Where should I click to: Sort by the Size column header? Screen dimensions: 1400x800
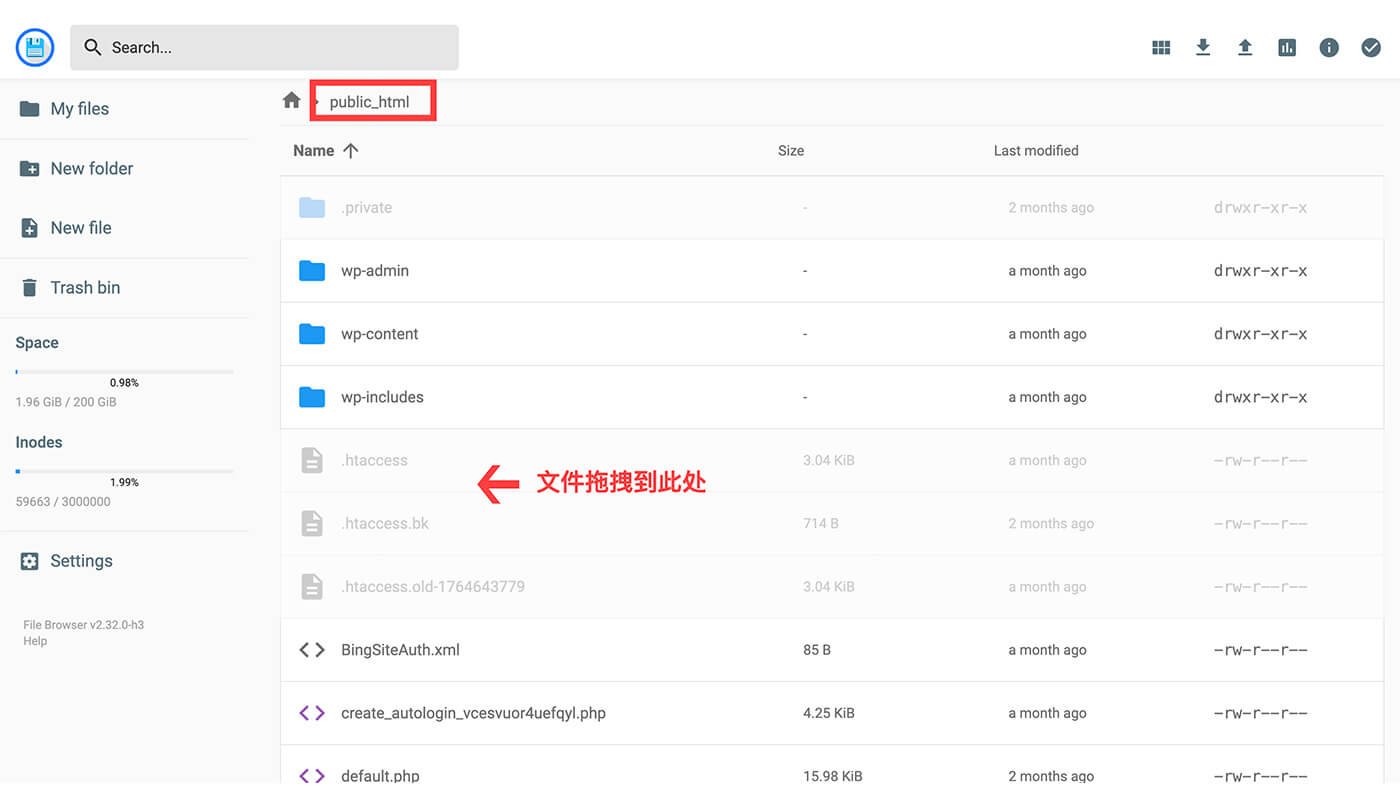click(790, 150)
